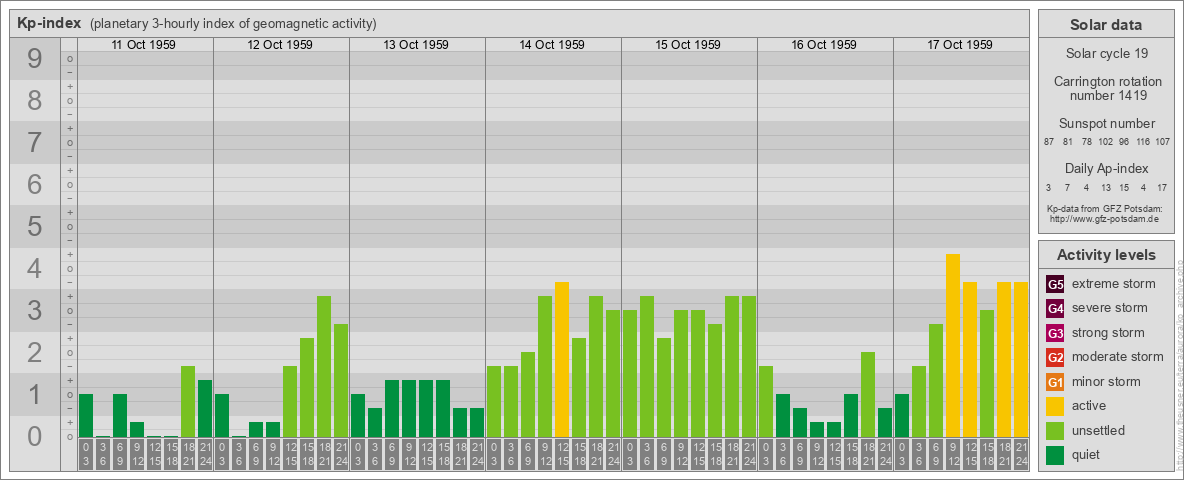Click the yellow bar for 17 Oct 21-24
The width and height of the screenshot is (1184, 480).
click(1021, 359)
